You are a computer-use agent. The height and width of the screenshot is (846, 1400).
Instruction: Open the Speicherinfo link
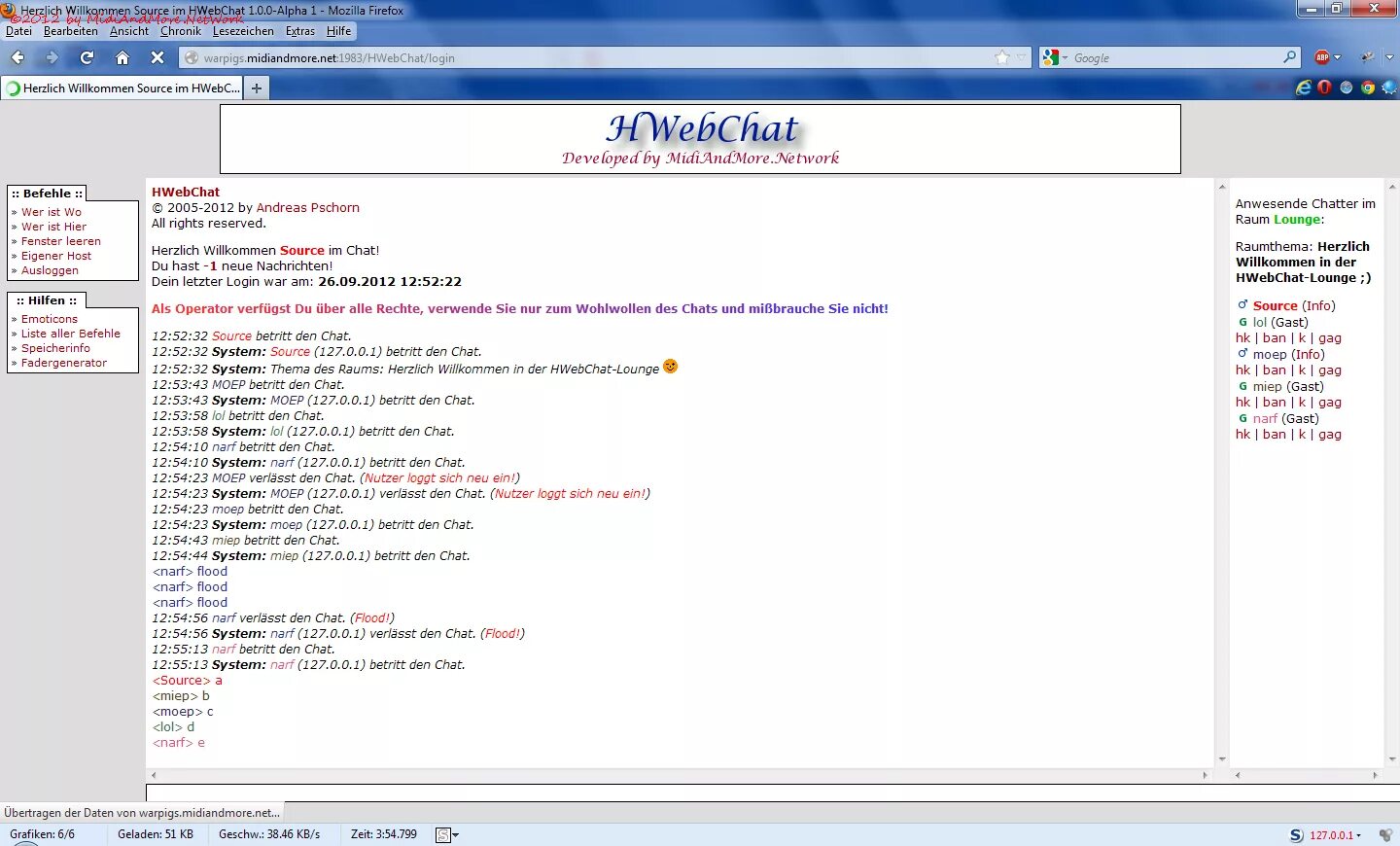(x=55, y=348)
